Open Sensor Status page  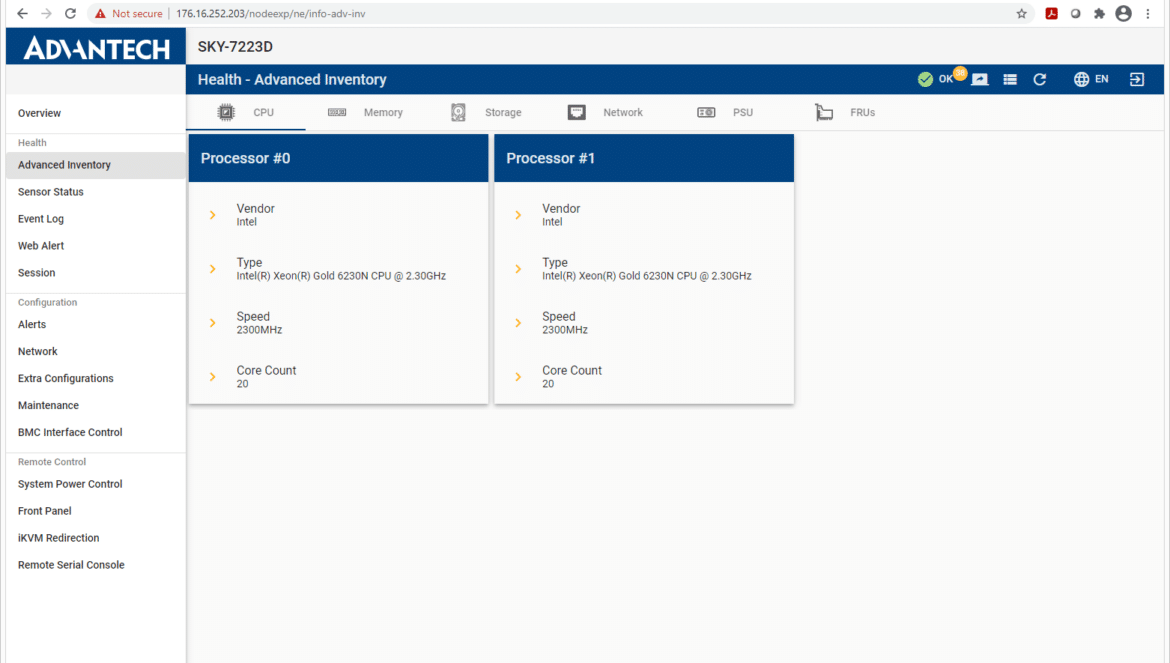click(x=96, y=192)
